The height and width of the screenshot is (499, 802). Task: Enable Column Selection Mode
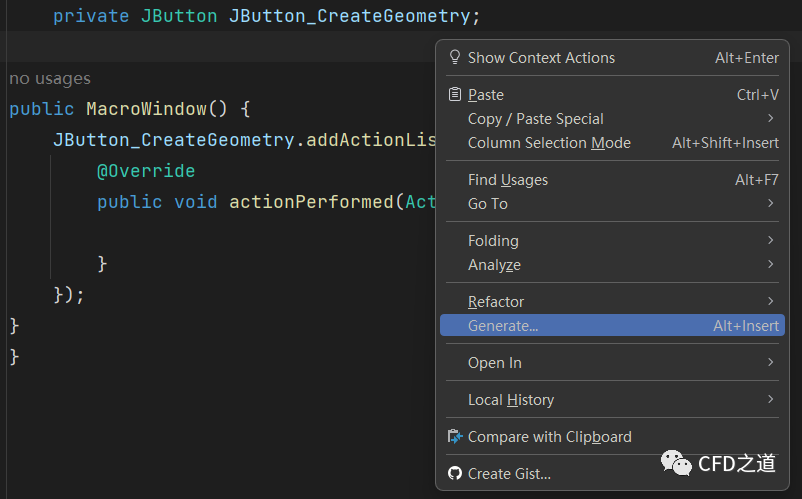(x=549, y=143)
